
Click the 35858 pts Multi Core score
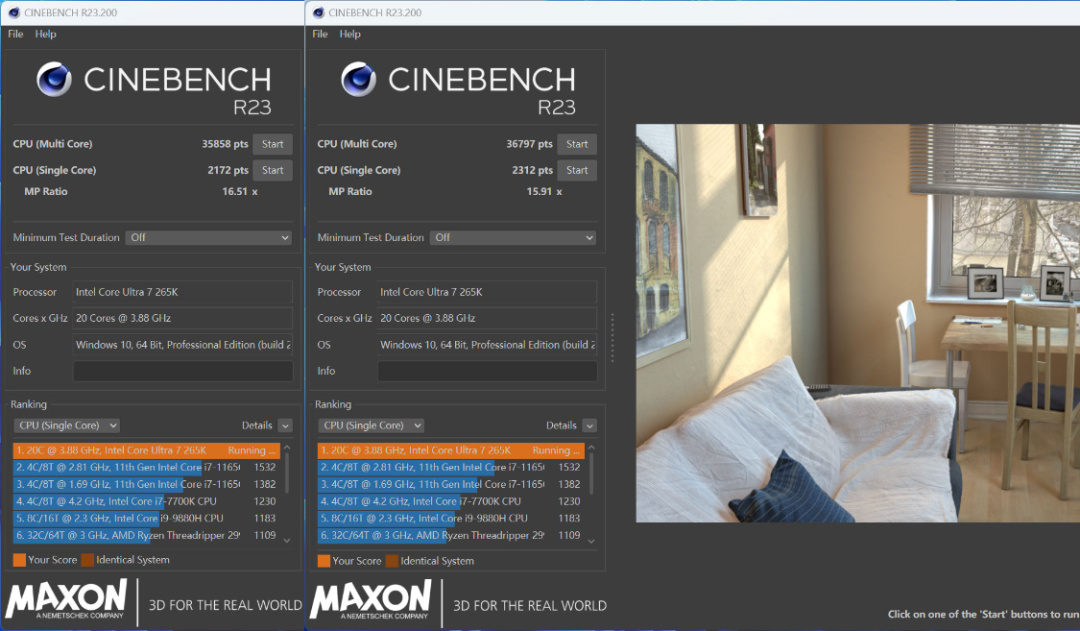pyautogui.click(x=225, y=144)
